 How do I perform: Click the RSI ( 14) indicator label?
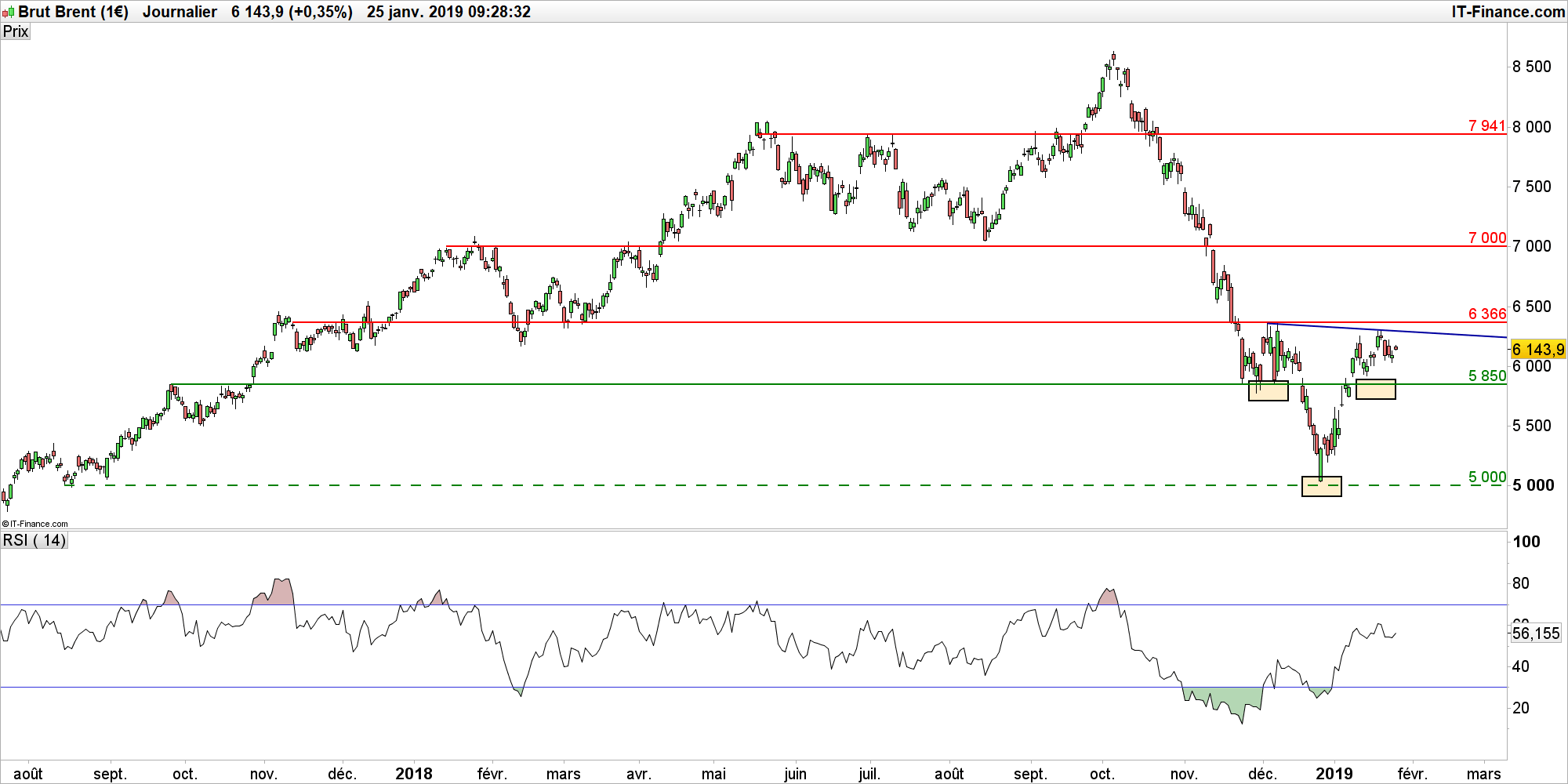click(34, 540)
